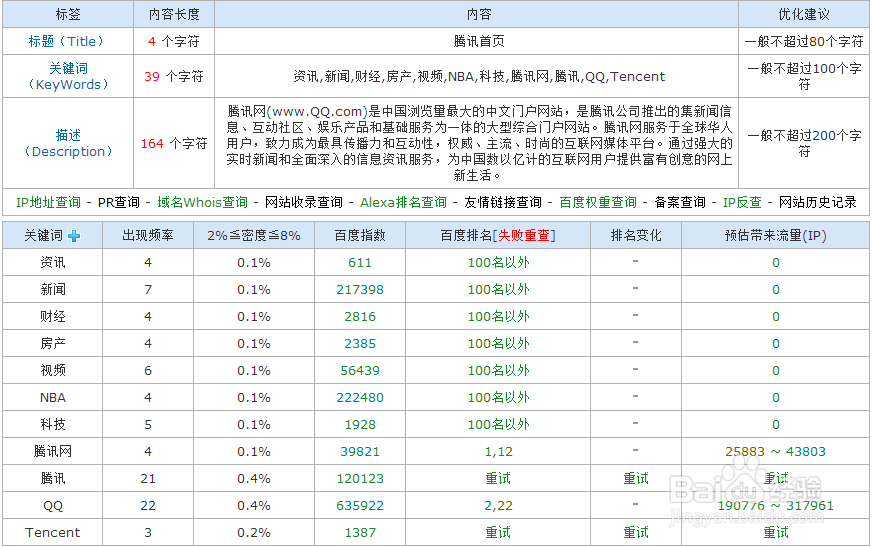872x547 pixels.
Task: Click 100名以外 ranking in 财经 row
Action: coord(498,317)
